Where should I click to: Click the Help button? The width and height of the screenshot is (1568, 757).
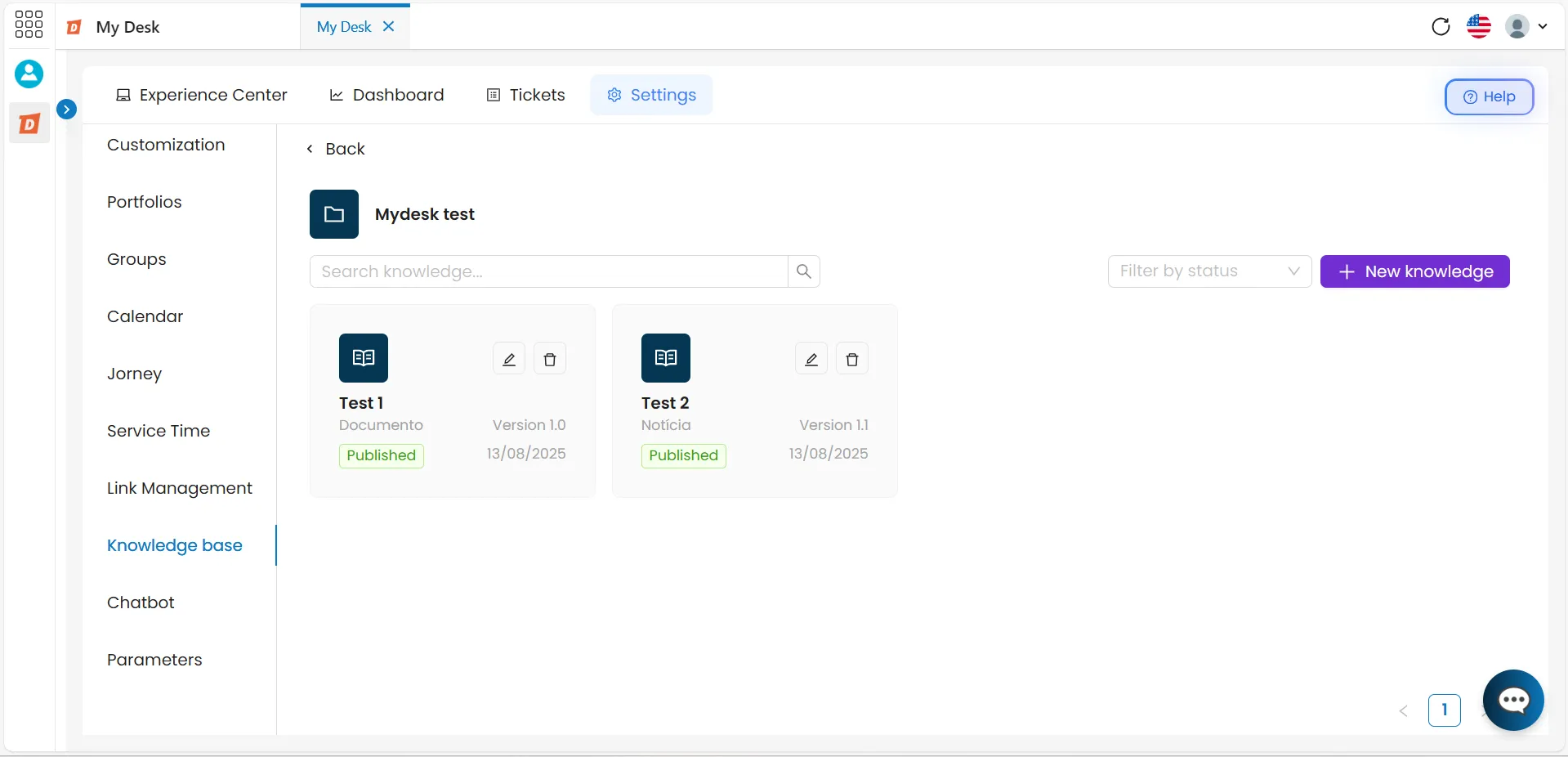1489,96
